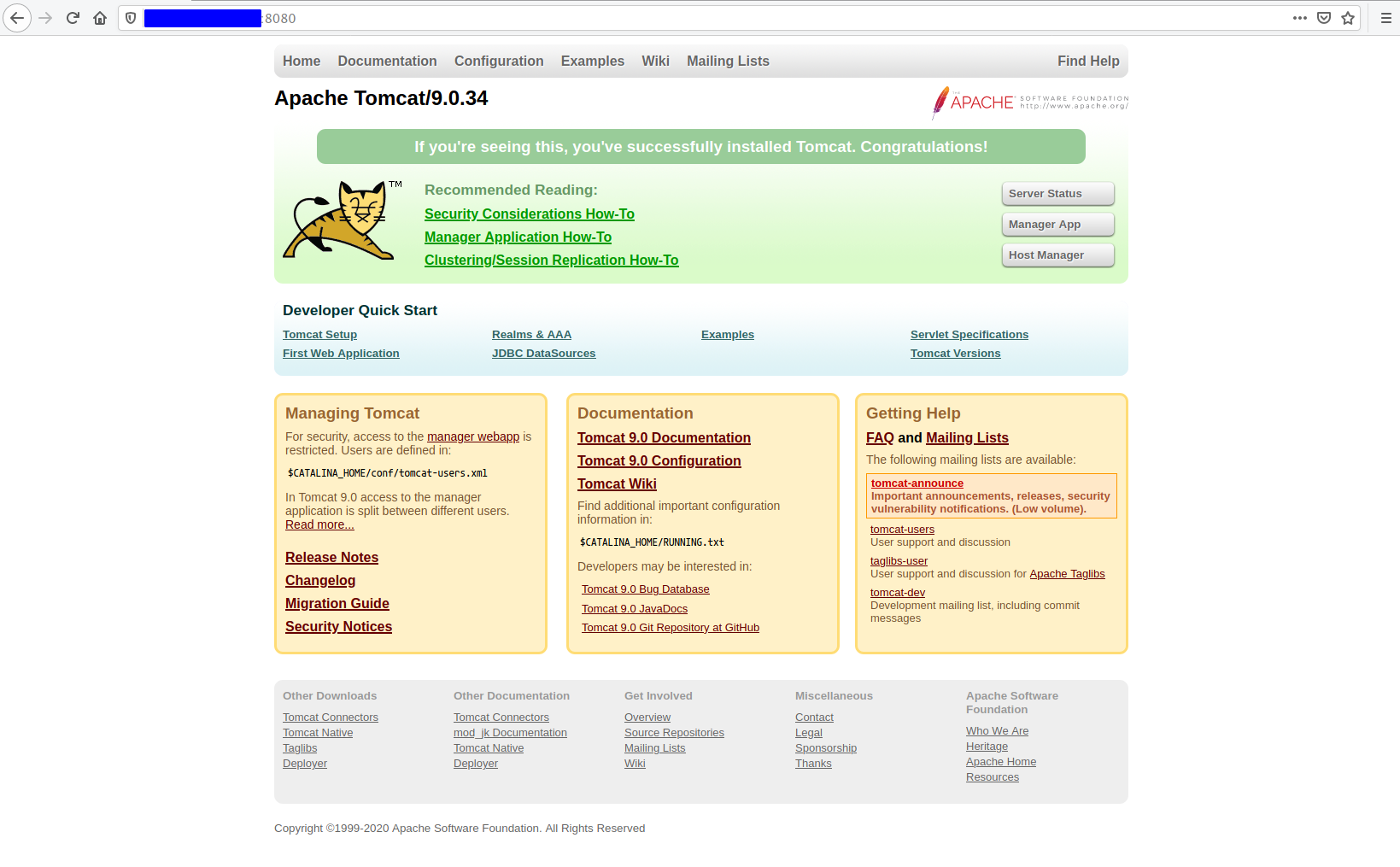Open the Documentation navigation item
The width and height of the screenshot is (1400, 867).
coord(387,62)
